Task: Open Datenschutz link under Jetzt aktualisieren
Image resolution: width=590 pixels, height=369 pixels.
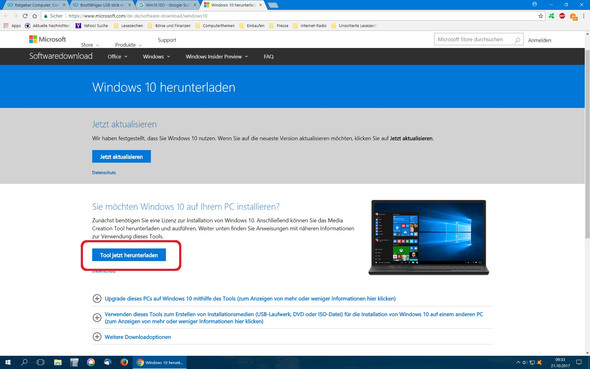Action: (104, 172)
